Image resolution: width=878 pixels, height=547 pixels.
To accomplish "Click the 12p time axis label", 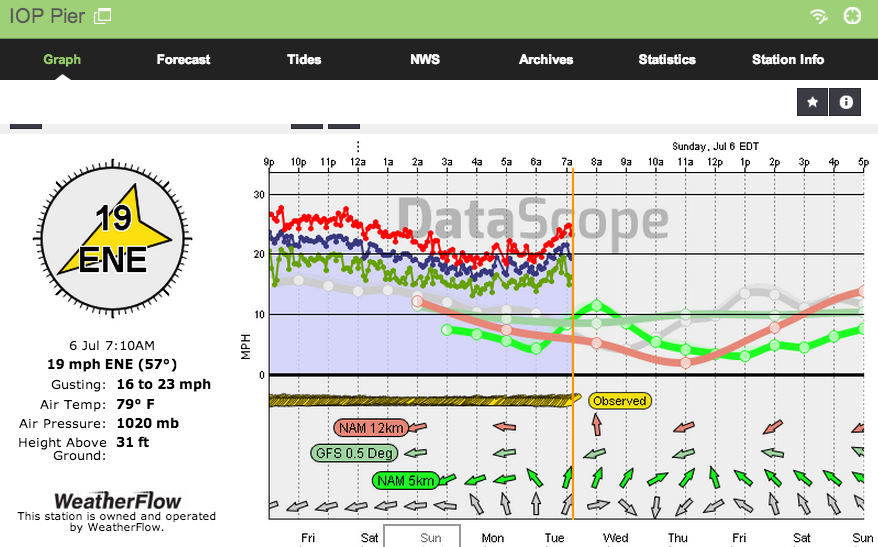I will coord(715,162).
